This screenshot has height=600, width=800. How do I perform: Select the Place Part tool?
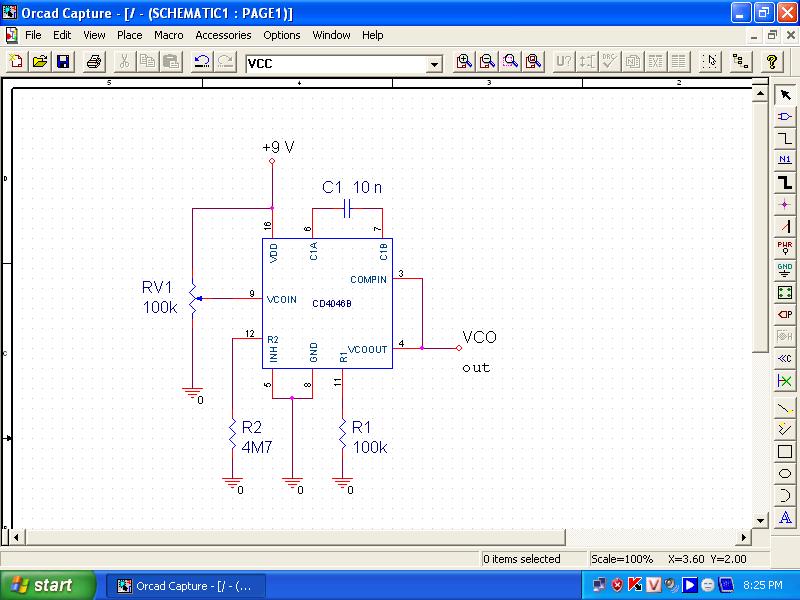(x=785, y=116)
